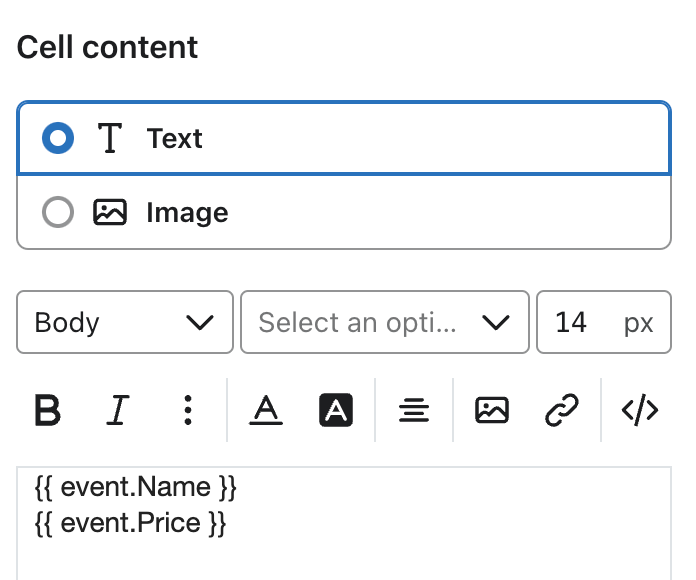Open the text background highlight color
Image resolution: width=696 pixels, height=580 pixels.
pos(337,410)
